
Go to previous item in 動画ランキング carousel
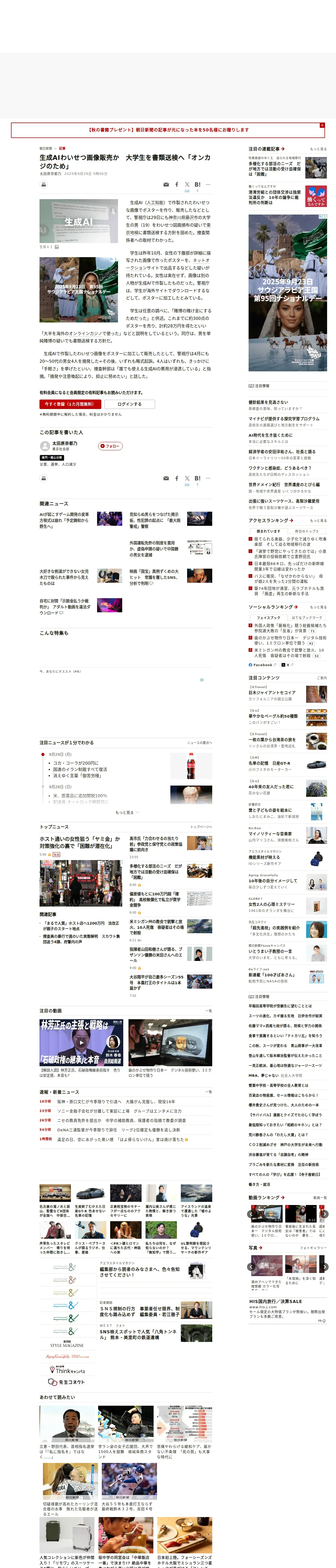(251, 1214)
